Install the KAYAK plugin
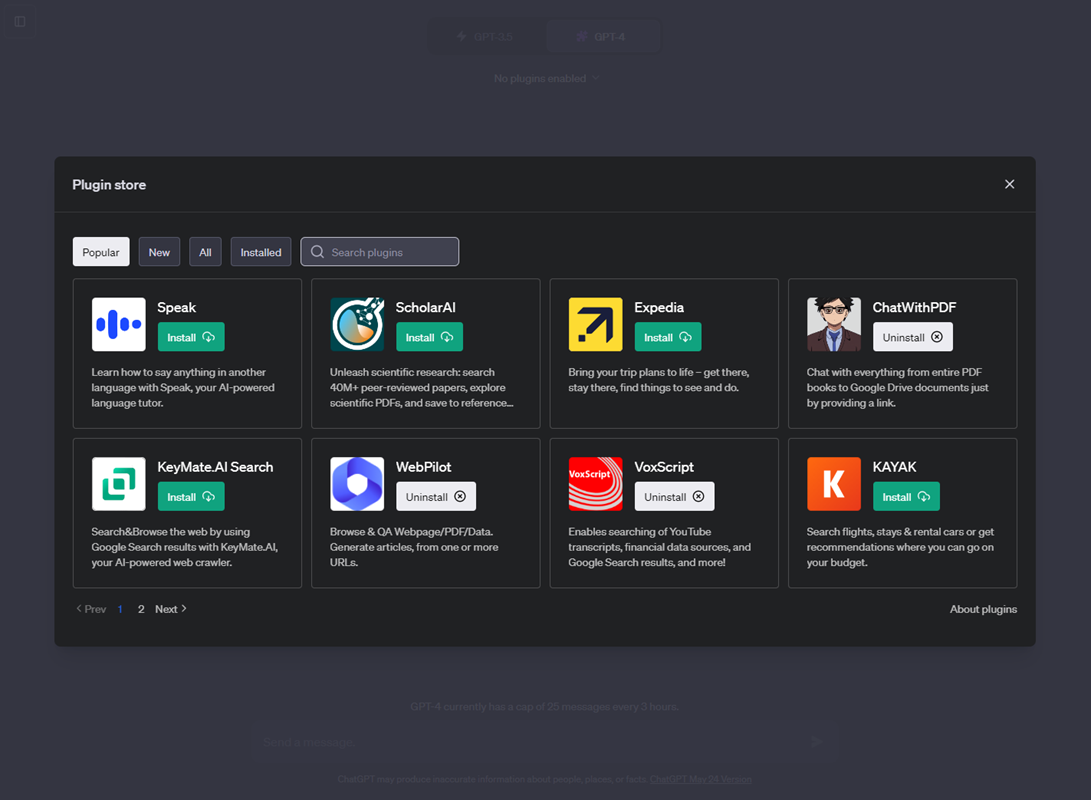Viewport: 1091px width, 800px height. pos(906,497)
